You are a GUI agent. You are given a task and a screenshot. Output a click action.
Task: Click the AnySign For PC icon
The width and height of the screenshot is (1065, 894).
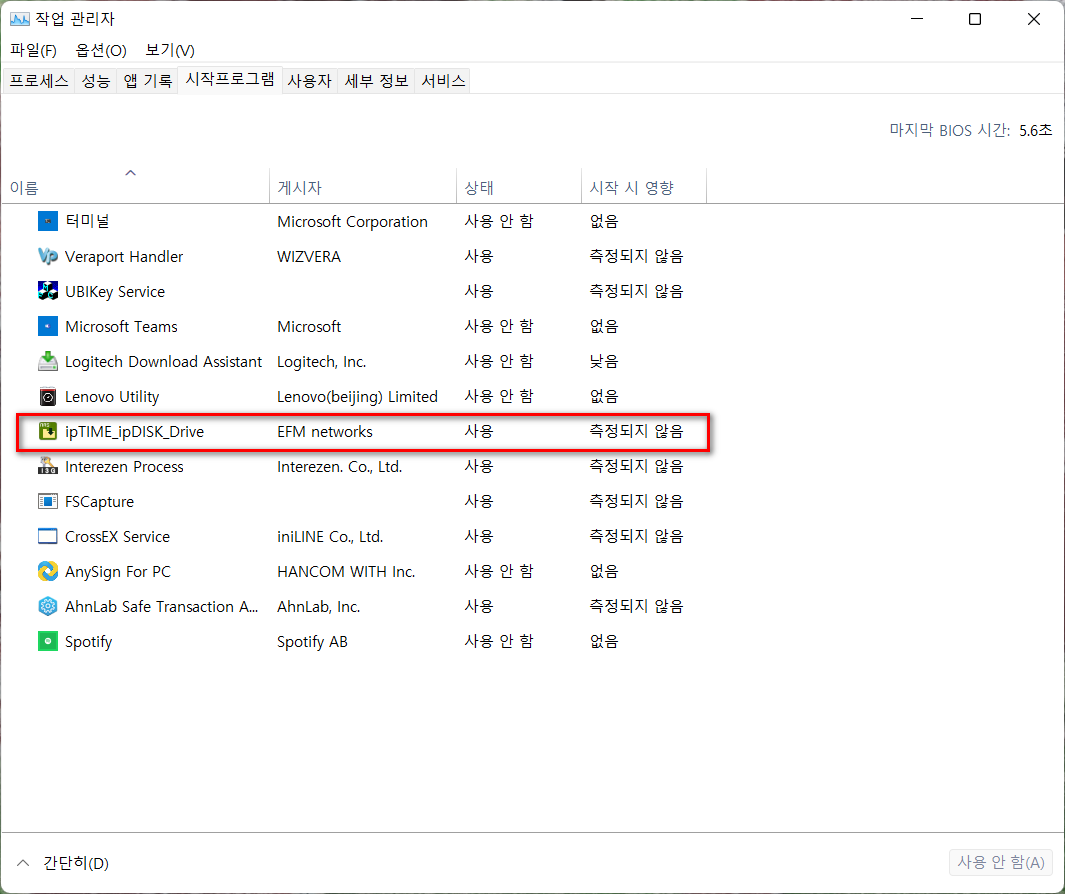pyautogui.click(x=48, y=571)
